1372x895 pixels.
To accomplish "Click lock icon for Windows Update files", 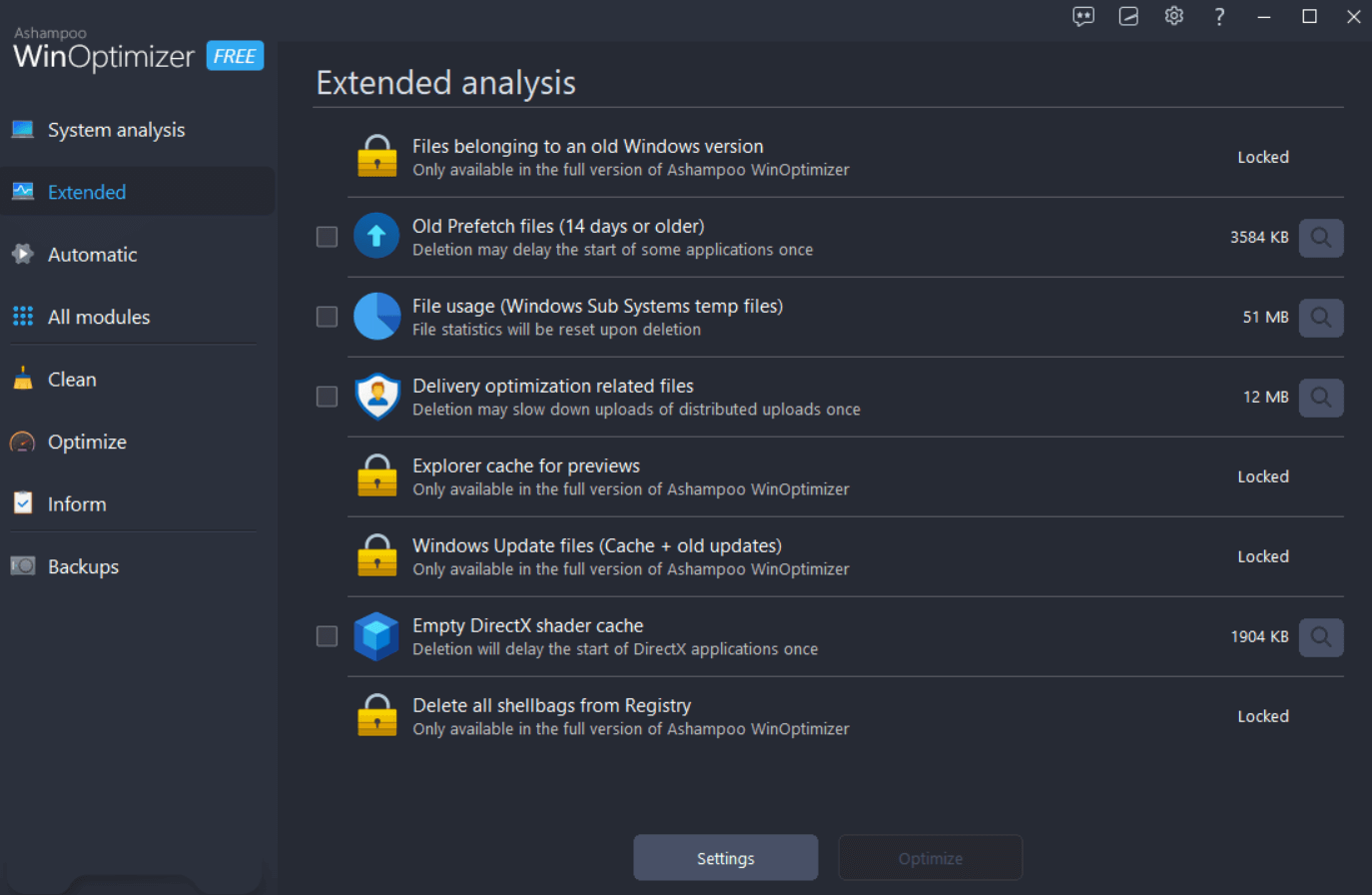I will [377, 555].
